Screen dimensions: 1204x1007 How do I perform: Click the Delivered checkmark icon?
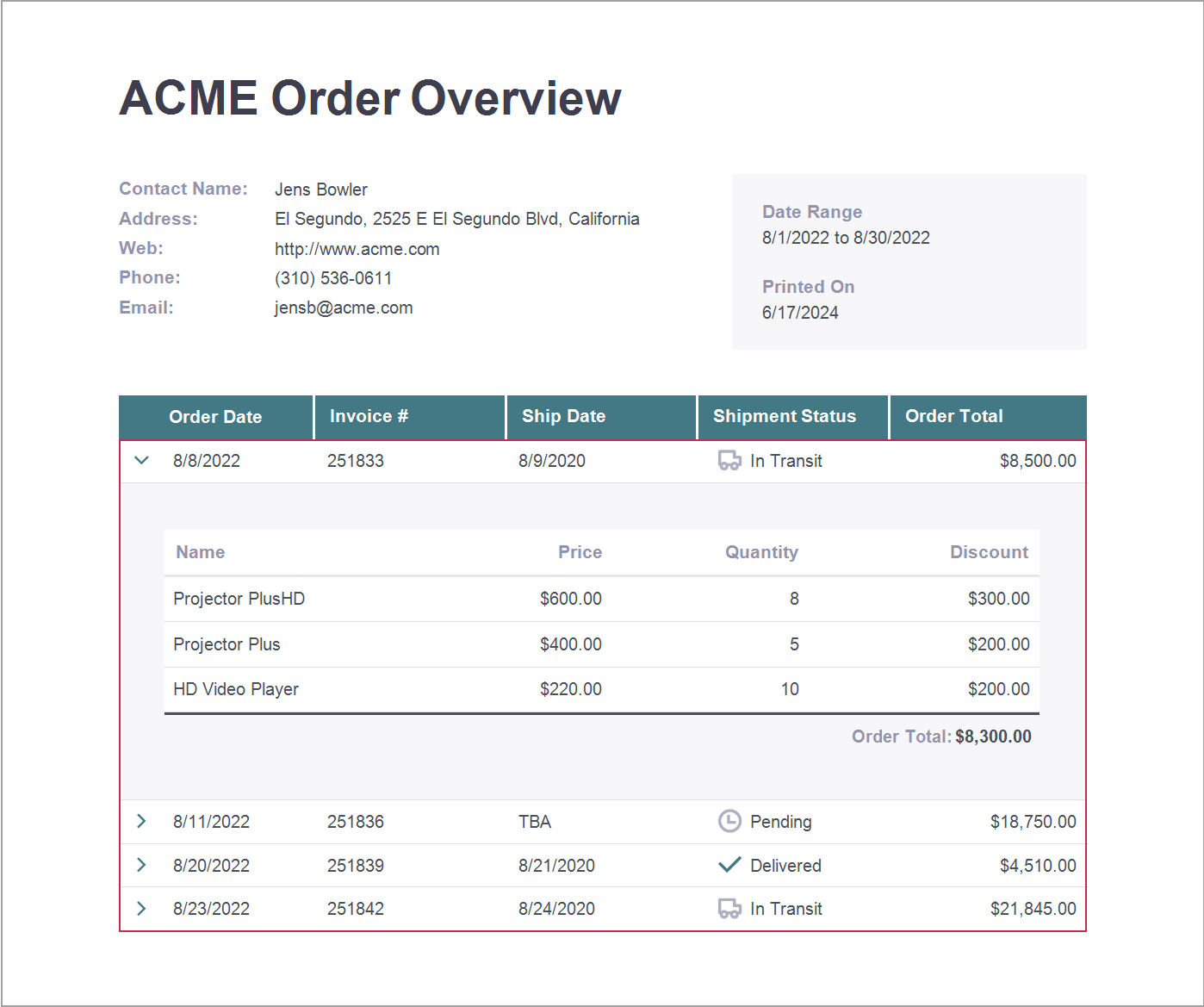coord(729,865)
